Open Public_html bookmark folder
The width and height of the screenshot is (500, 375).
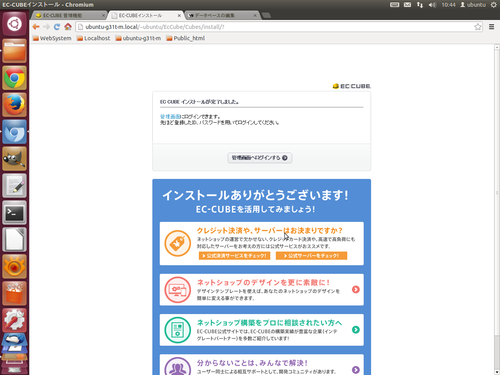185,38
